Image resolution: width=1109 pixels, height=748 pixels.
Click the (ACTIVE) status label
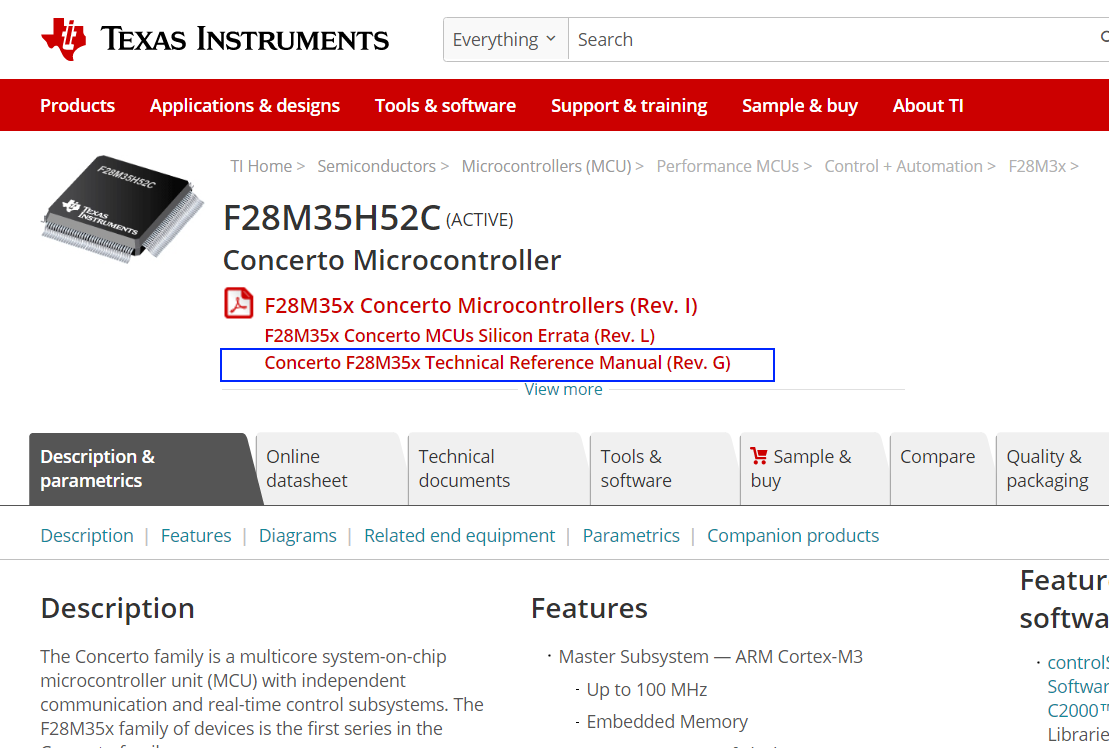(x=480, y=220)
